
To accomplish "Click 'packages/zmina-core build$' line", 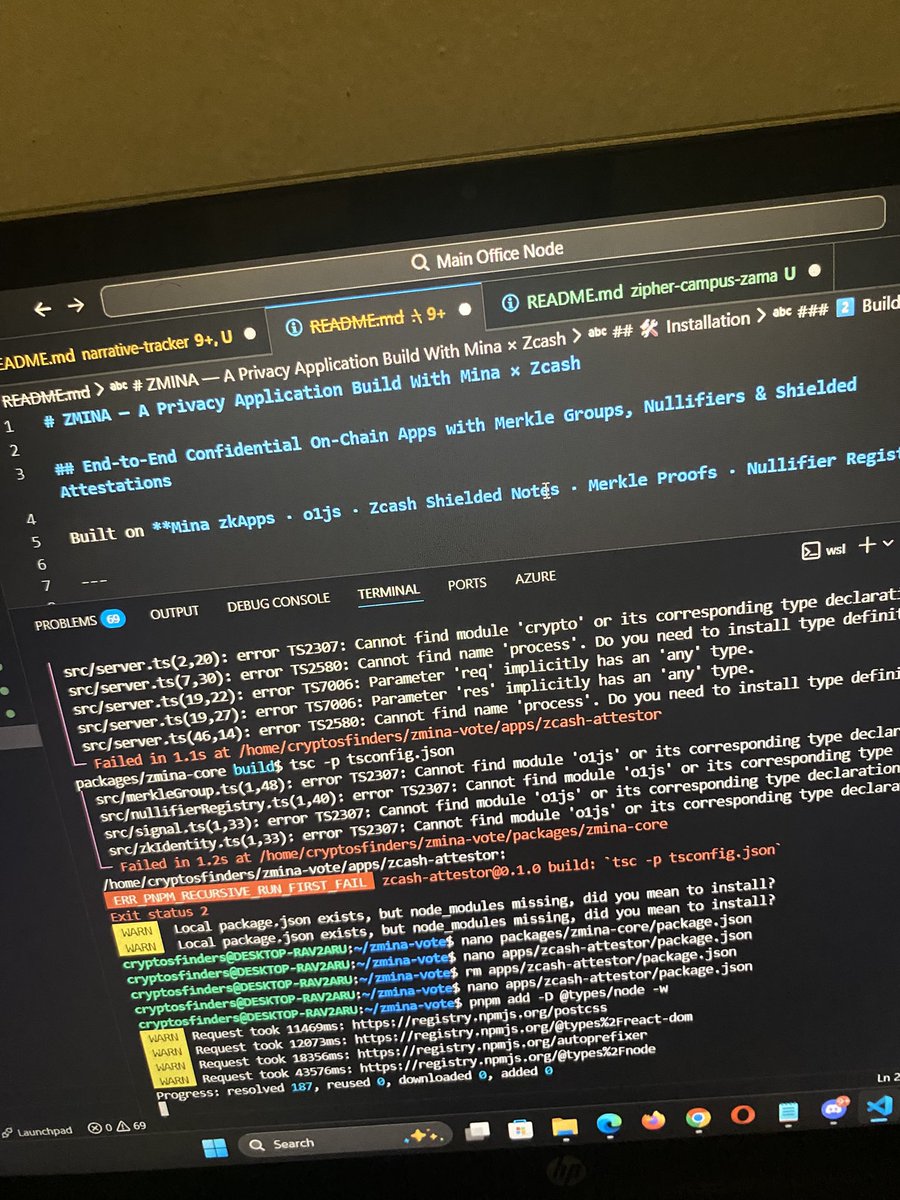I will pos(180,774).
